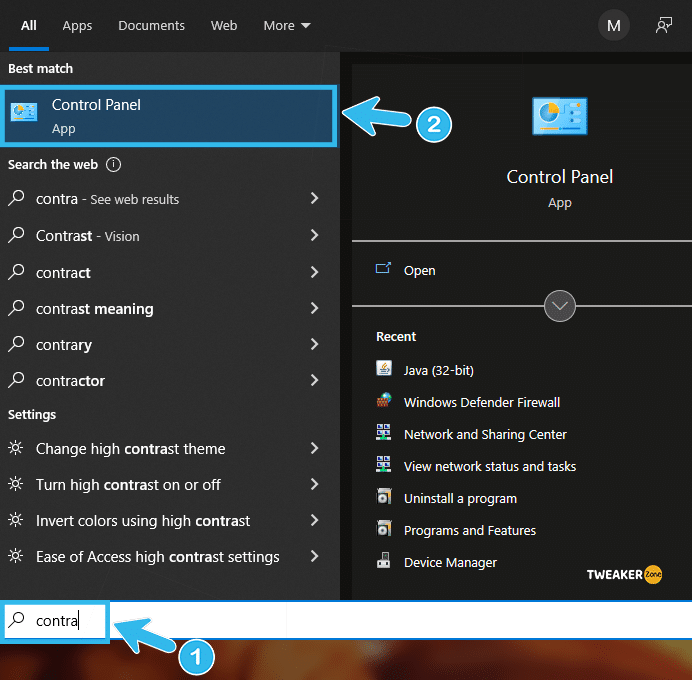Open recent Network and Sharing Center
Viewport: 692px width, 680px height.
click(485, 435)
